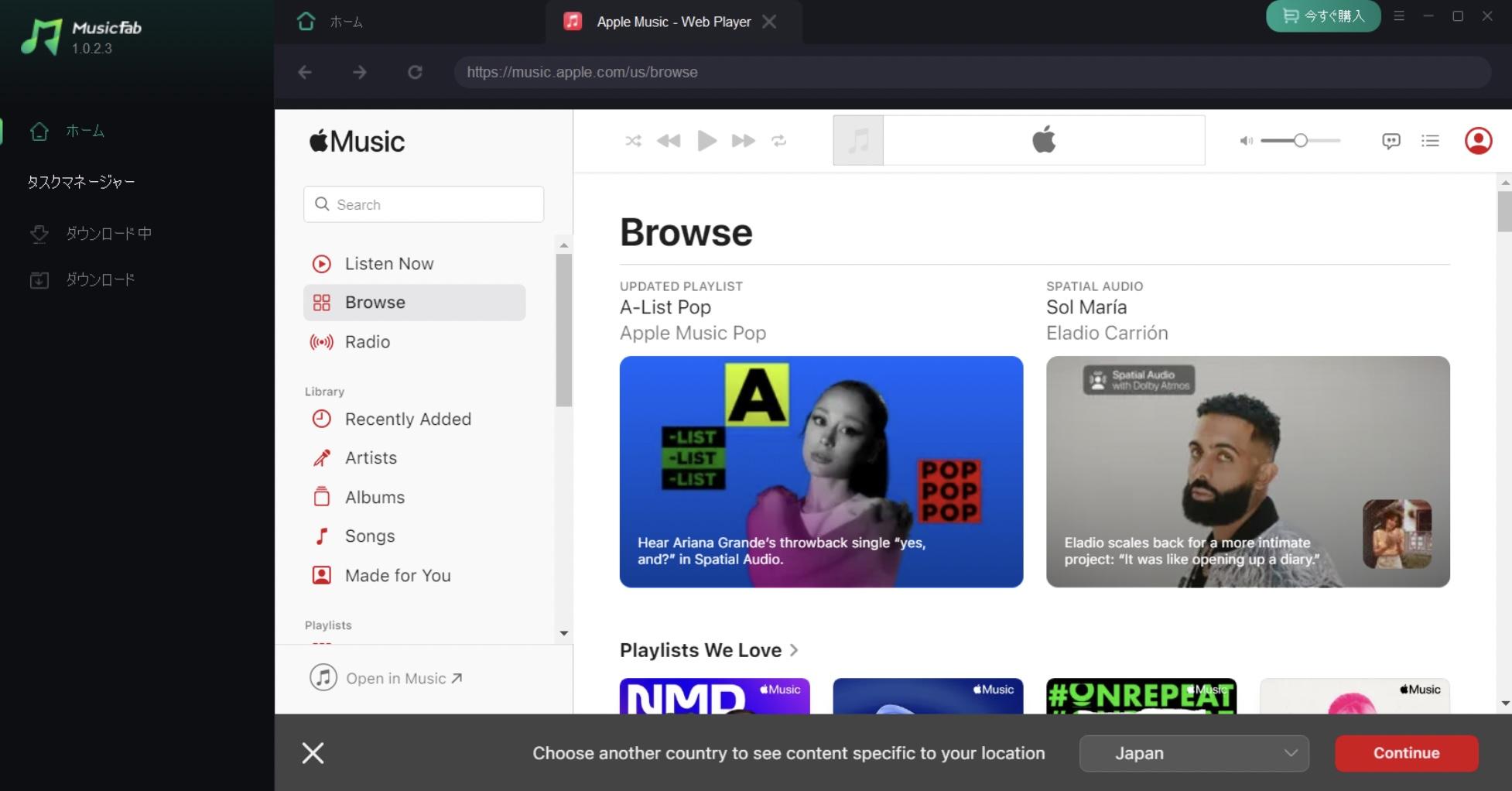Click the 今すぐ購入 purchase button
Image resolution: width=1512 pixels, height=791 pixels.
(1323, 16)
